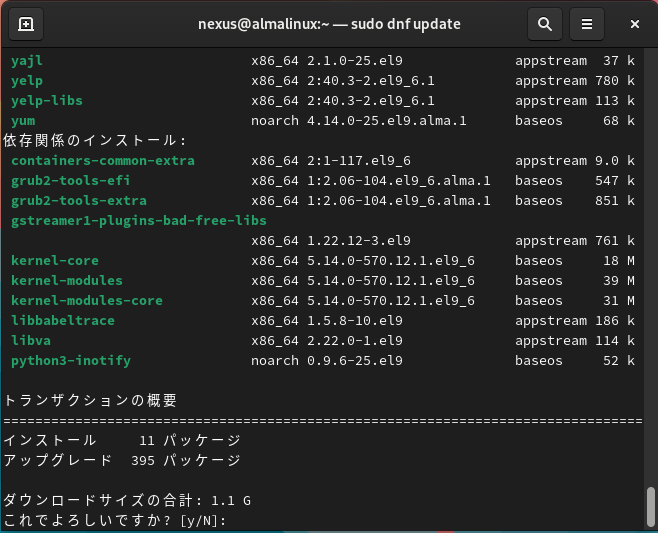Open the hamburger menu
Viewport: 658px width, 533px height.
click(587, 24)
